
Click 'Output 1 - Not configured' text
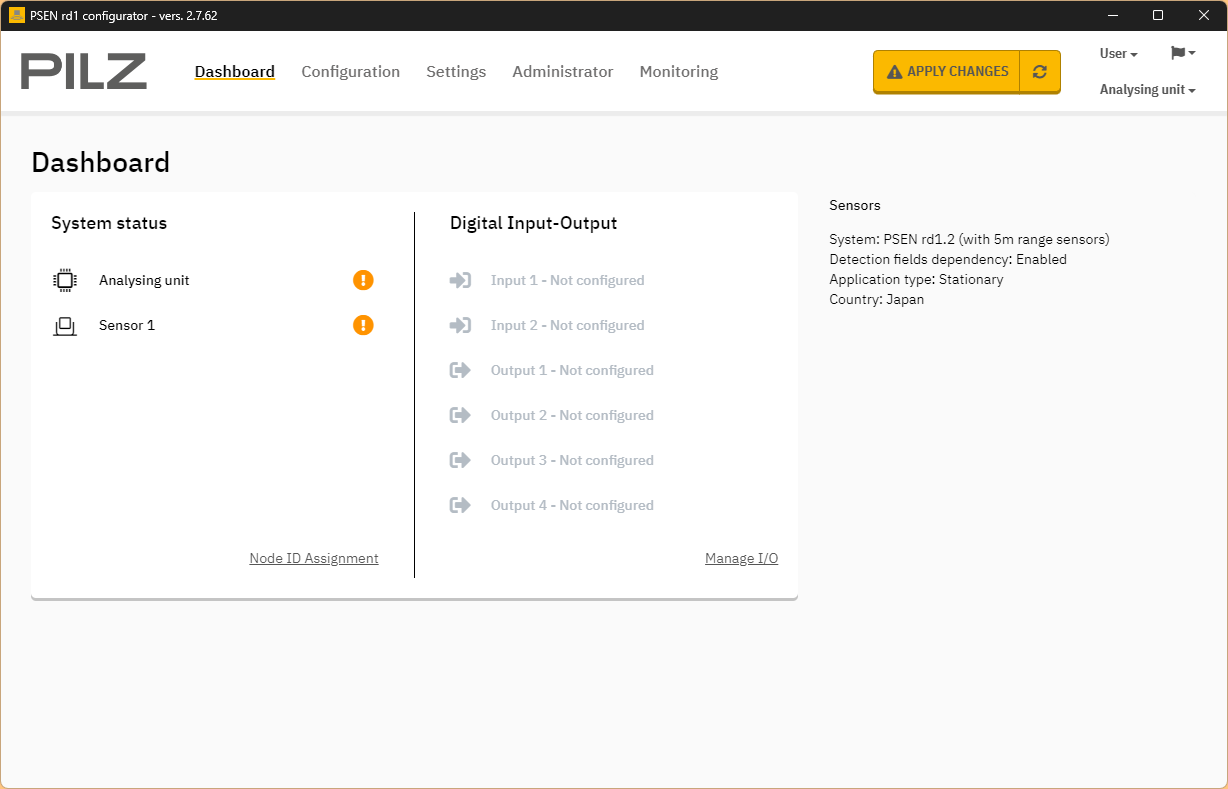572,371
